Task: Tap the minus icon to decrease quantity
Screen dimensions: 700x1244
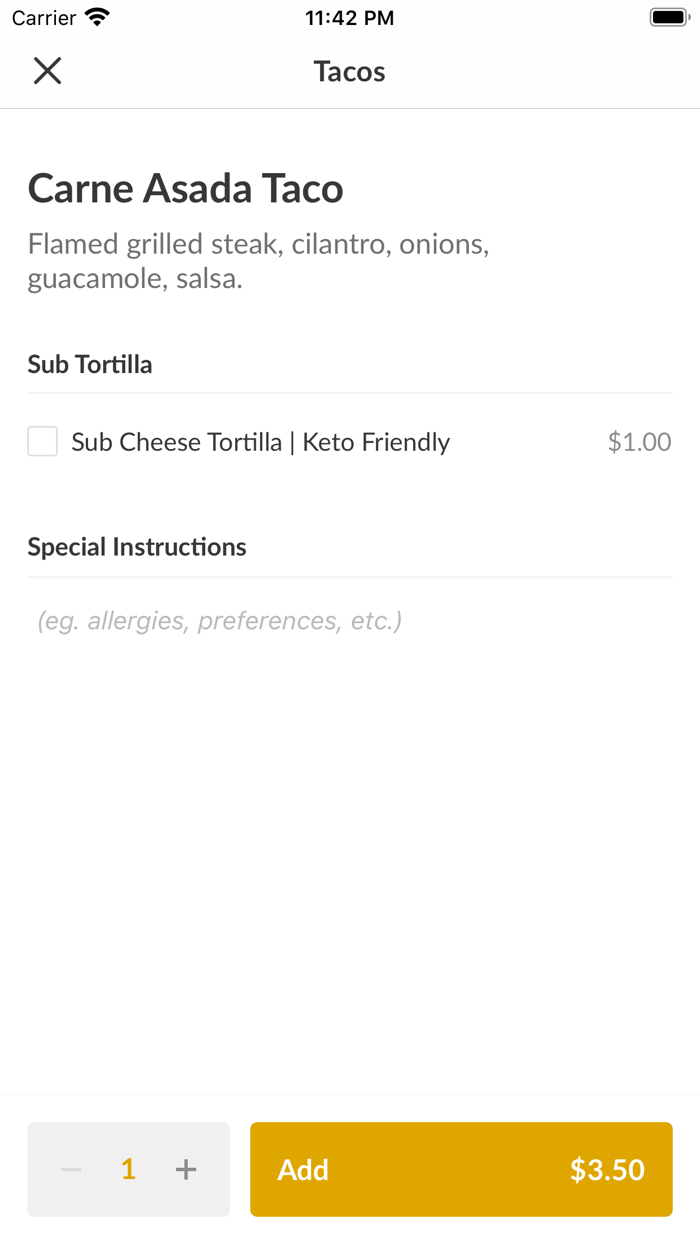Action: (x=70, y=1169)
